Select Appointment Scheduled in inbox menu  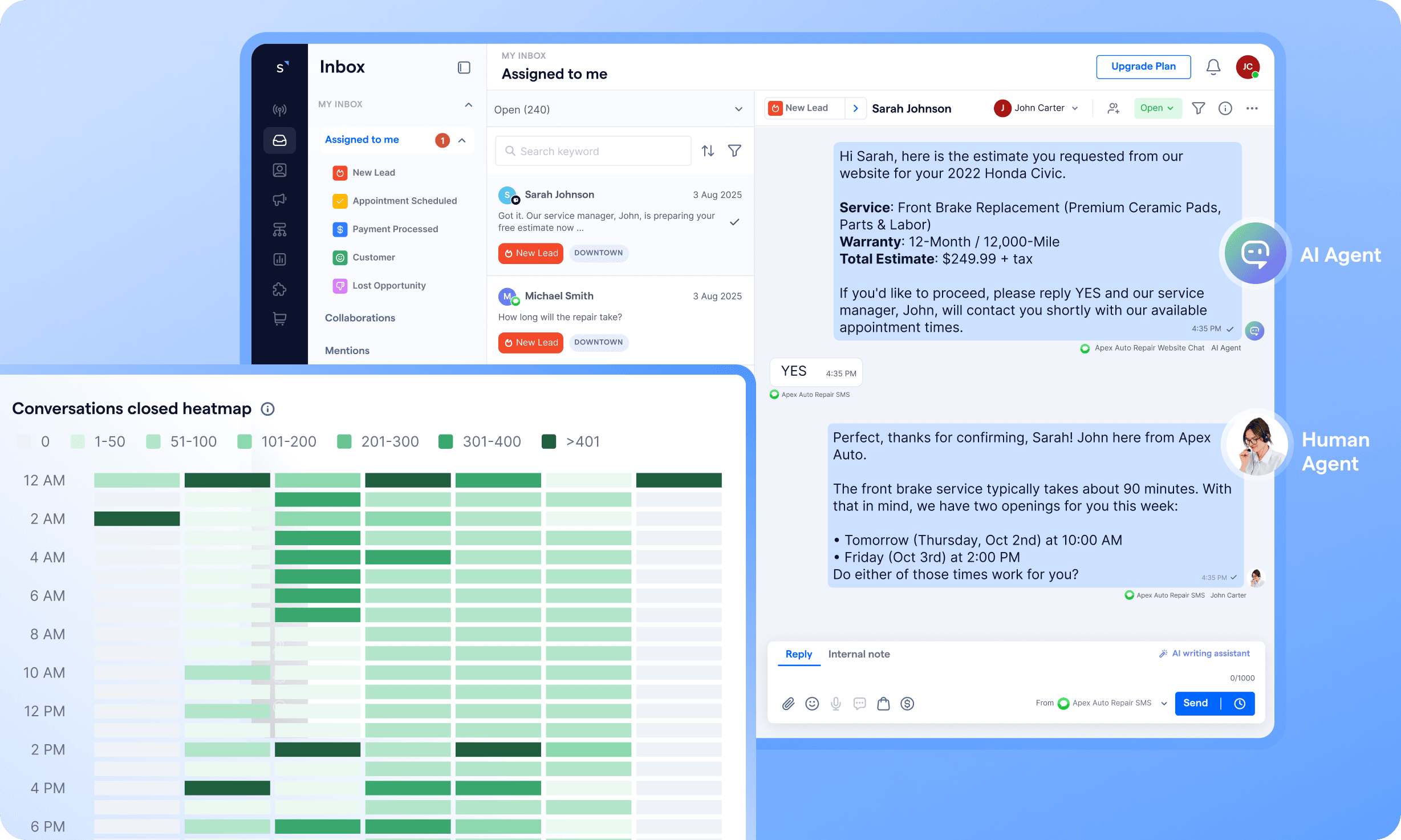[404, 201]
